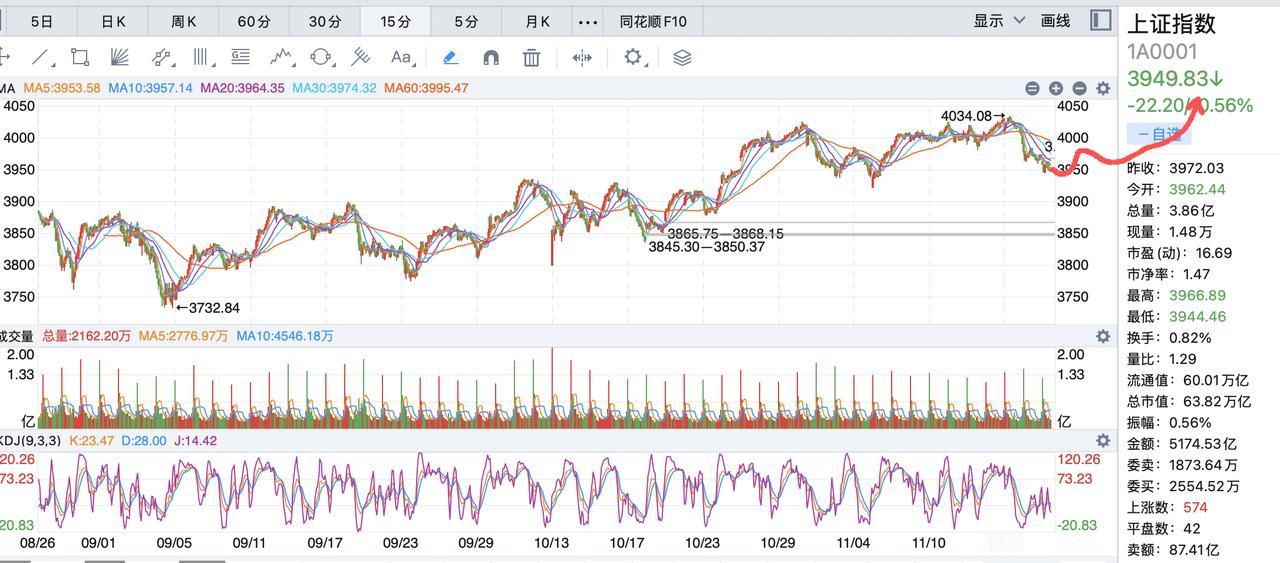Click the 总量:2162.20万 volume label
The height and width of the screenshot is (563, 1280).
click(x=86, y=336)
